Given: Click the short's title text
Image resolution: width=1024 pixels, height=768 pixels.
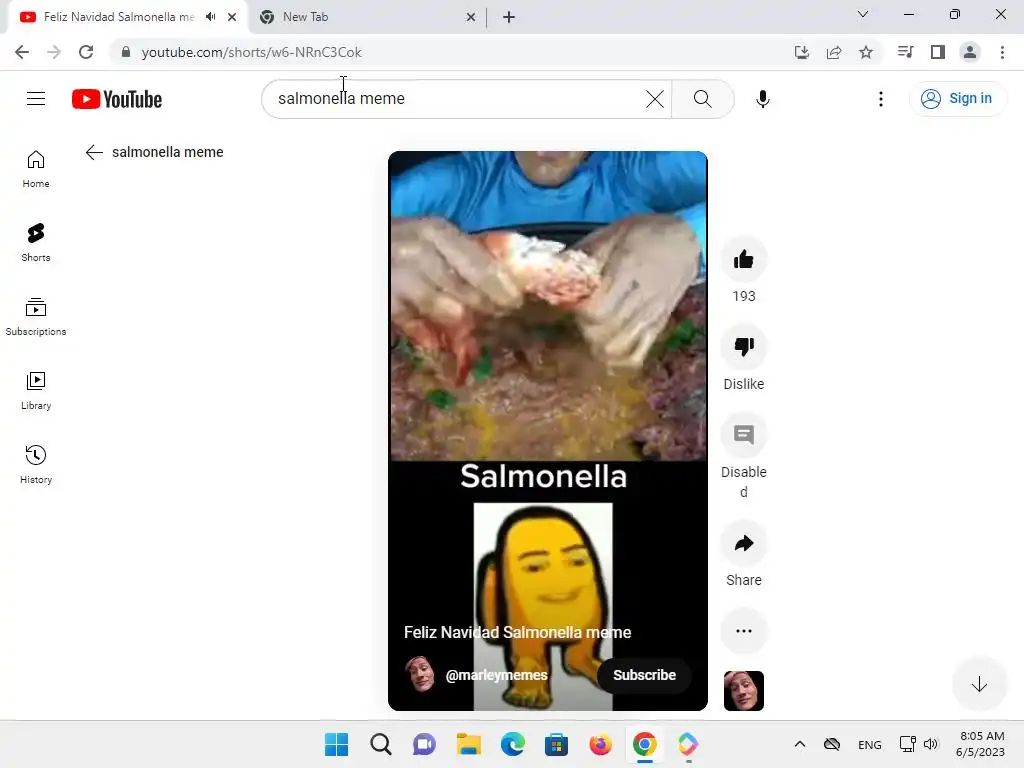Looking at the screenshot, I should click(x=517, y=632).
